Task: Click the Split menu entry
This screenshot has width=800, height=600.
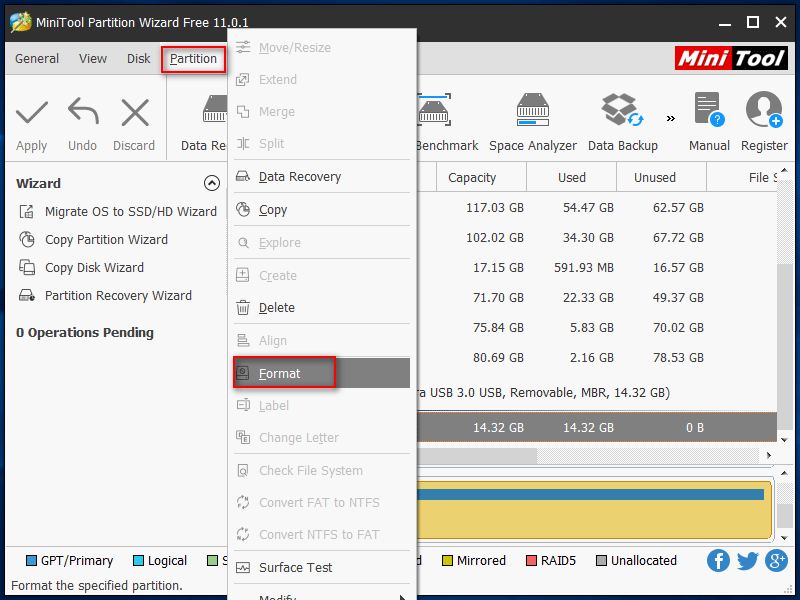Action: point(321,143)
